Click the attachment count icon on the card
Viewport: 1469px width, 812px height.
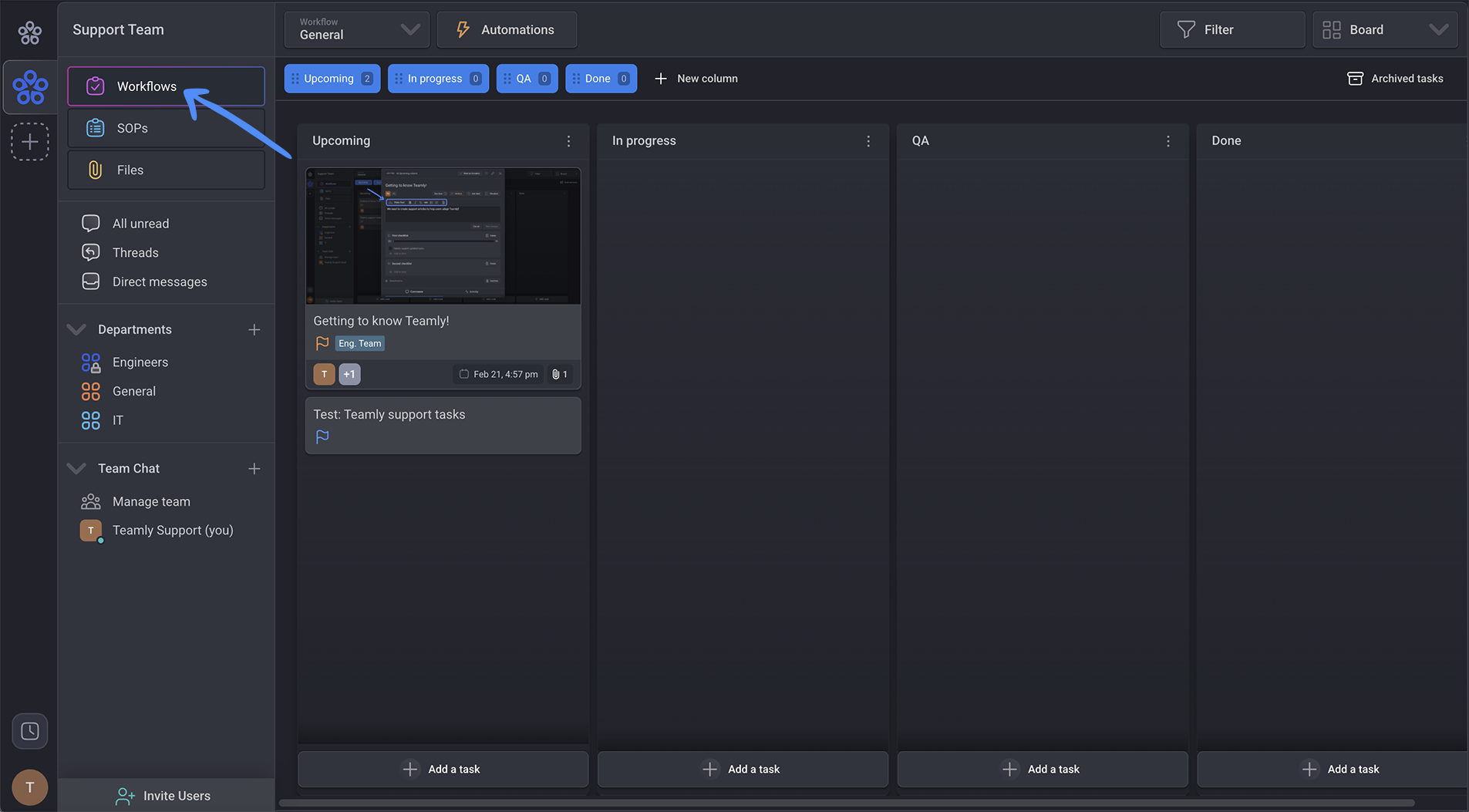point(560,374)
